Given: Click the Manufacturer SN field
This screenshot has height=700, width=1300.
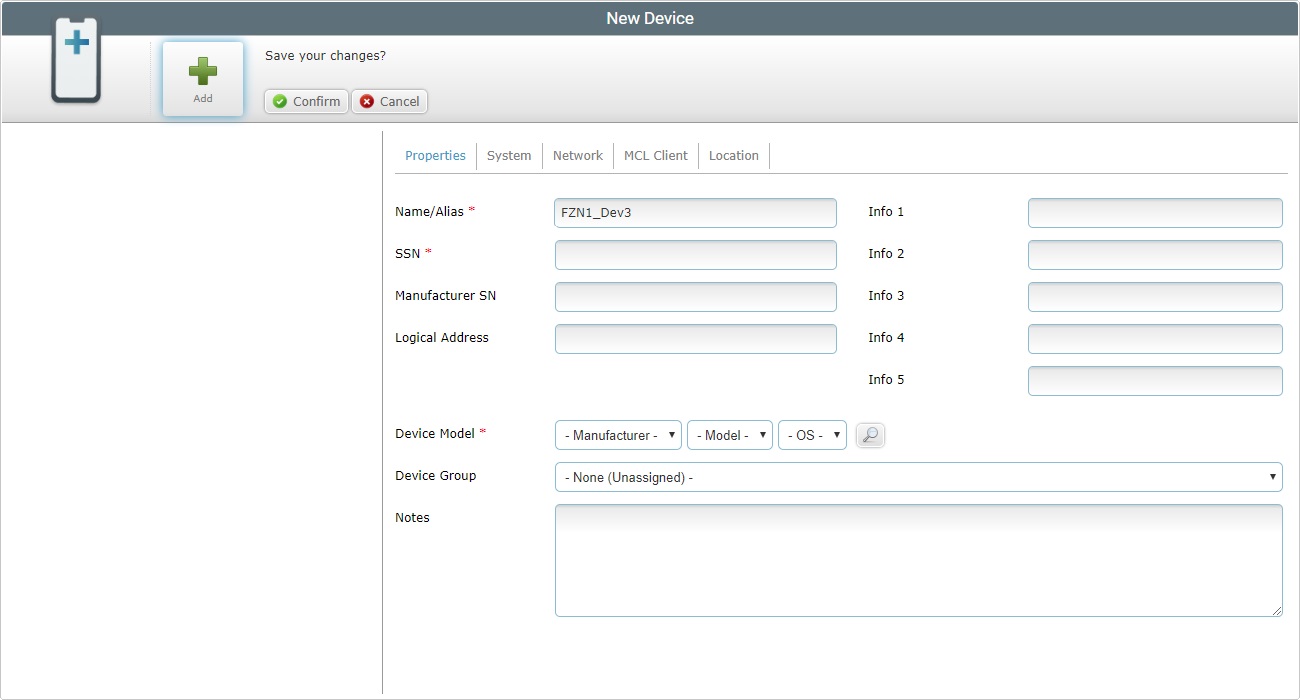Looking at the screenshot, I should 695,297.
